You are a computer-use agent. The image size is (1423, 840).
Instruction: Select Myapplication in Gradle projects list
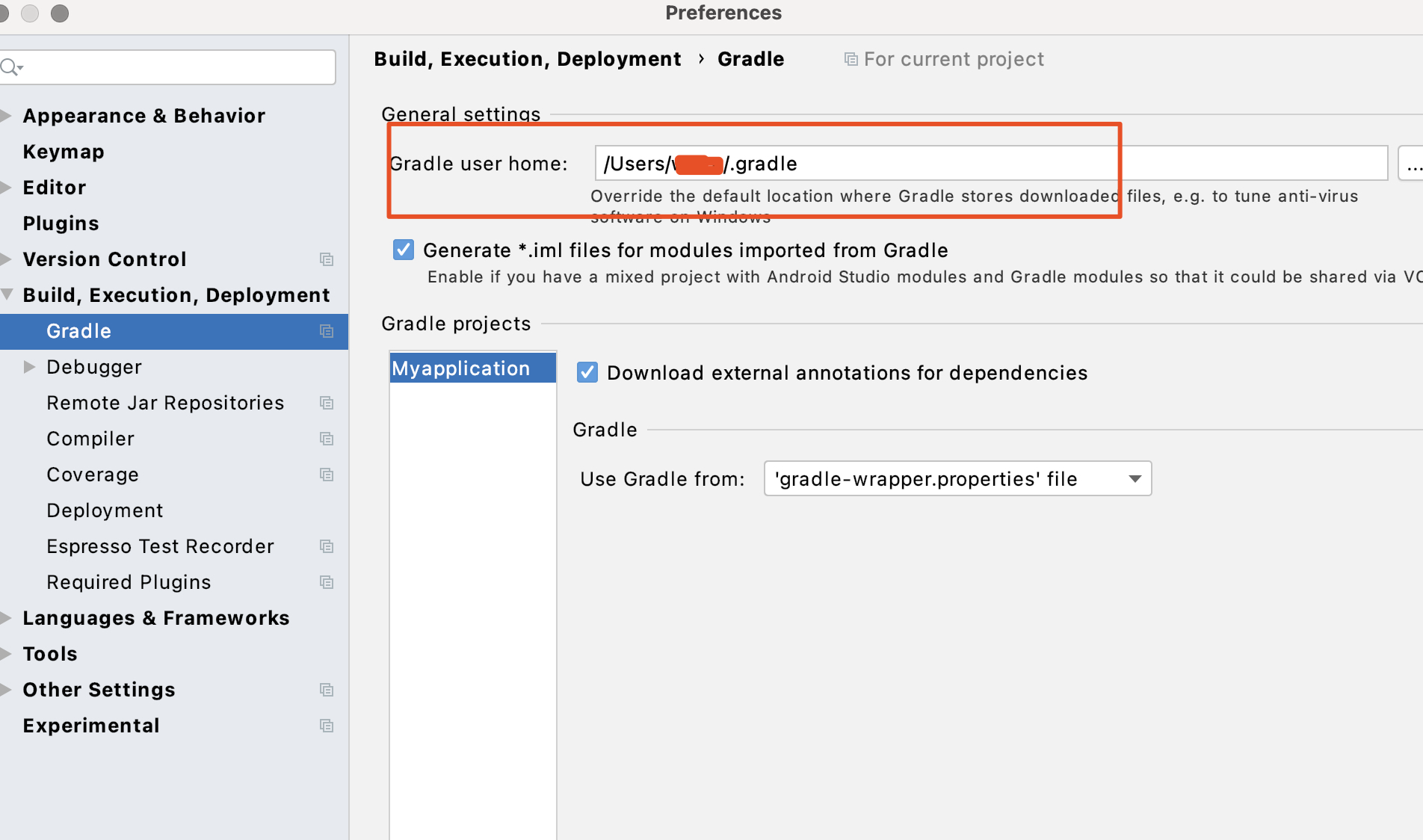pos(461,368)
